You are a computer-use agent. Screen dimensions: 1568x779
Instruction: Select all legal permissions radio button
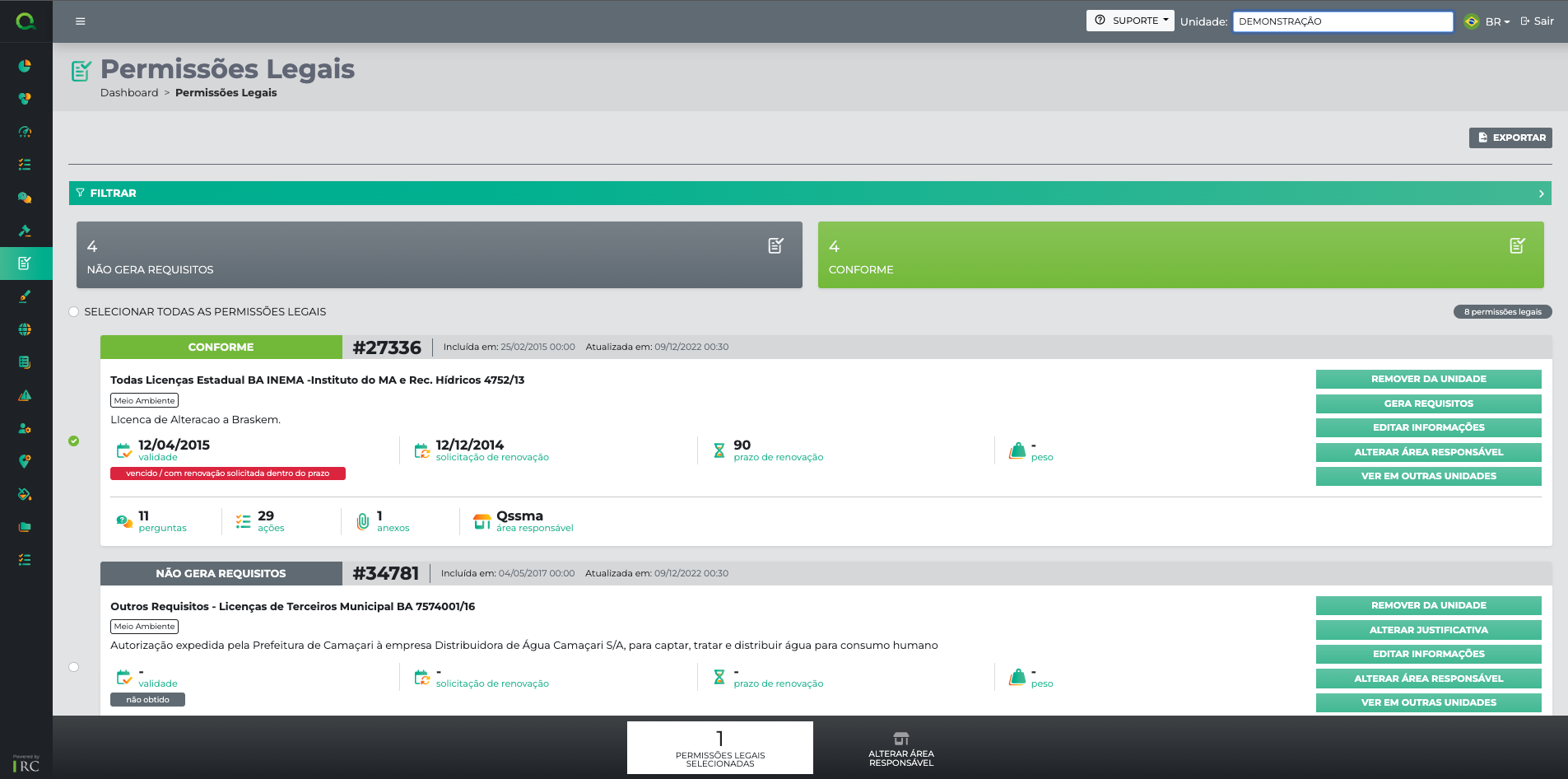(x=74, y=312)
